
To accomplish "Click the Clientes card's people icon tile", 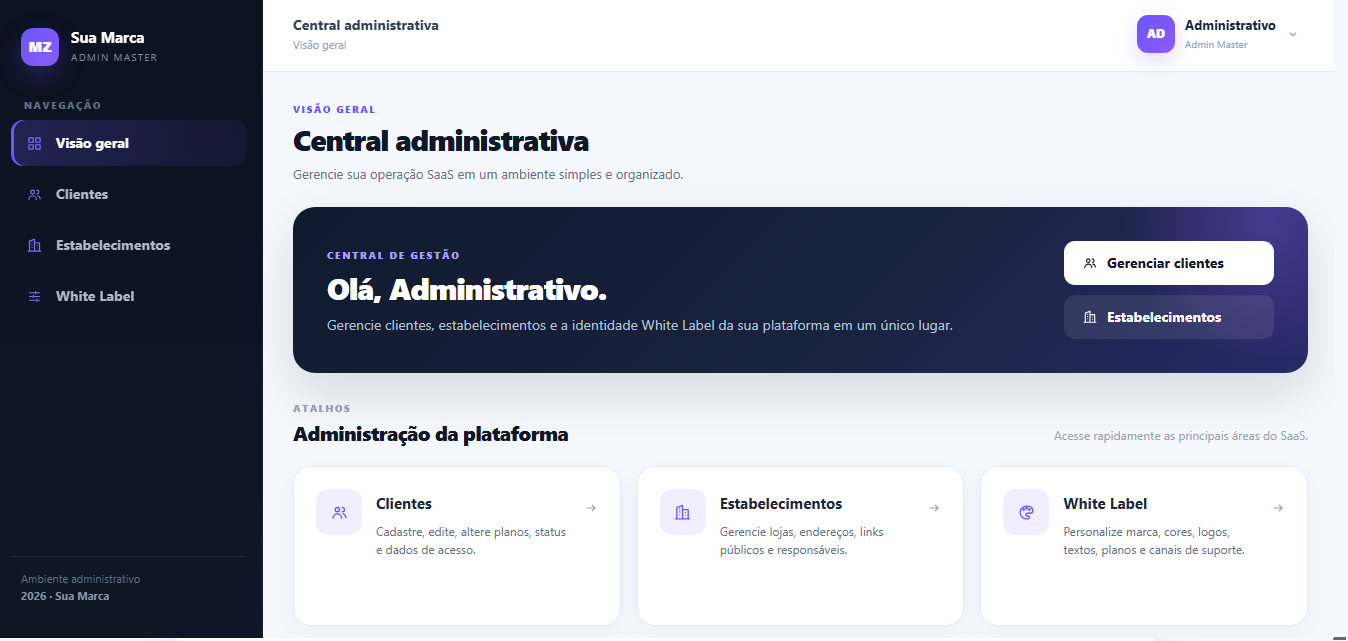I will point(339,512).
